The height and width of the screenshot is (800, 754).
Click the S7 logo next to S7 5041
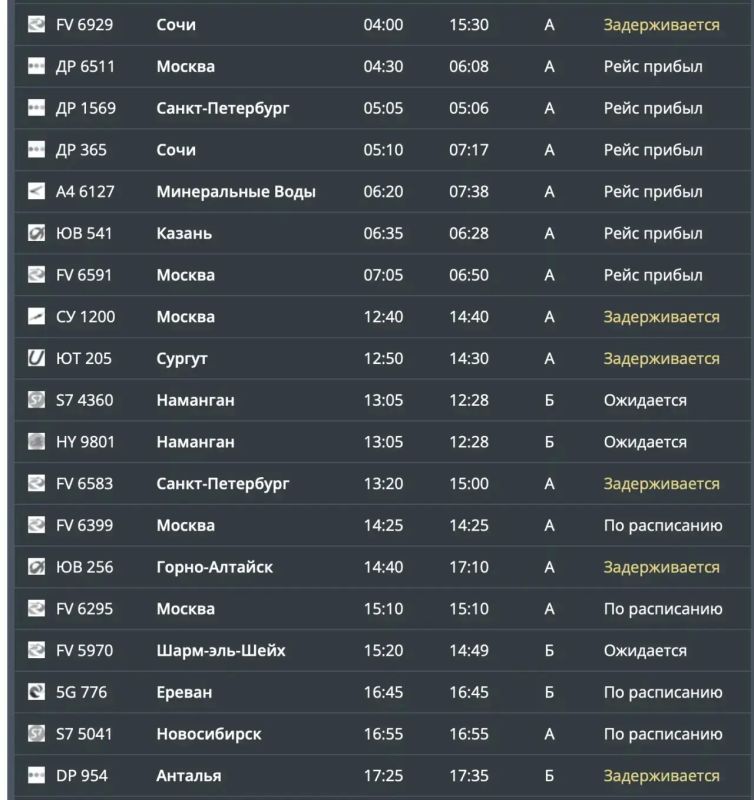pyautogui.click(x=36, y=733)
